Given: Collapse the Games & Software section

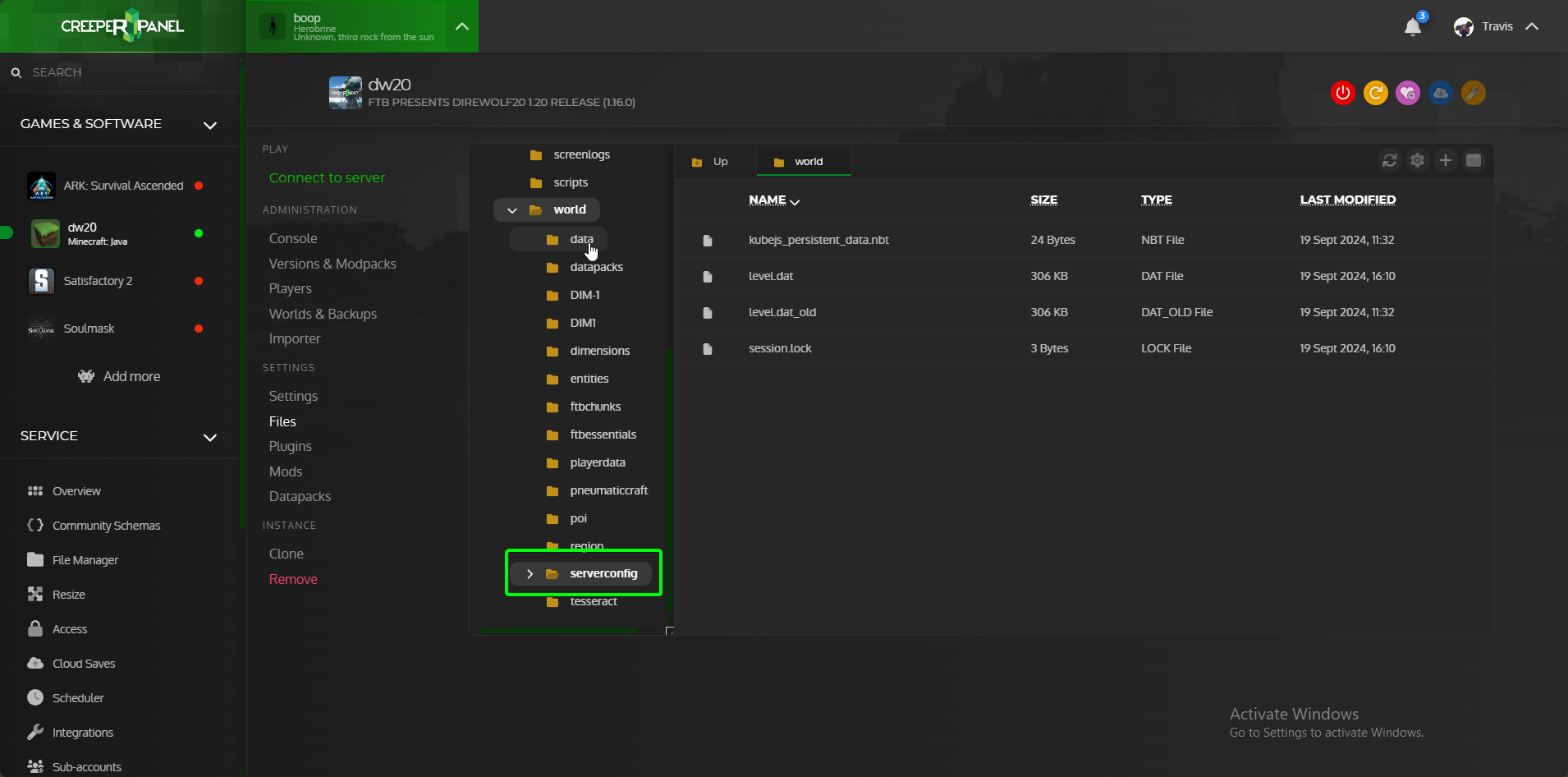Looking at the screenshot, I should [210, 125].
